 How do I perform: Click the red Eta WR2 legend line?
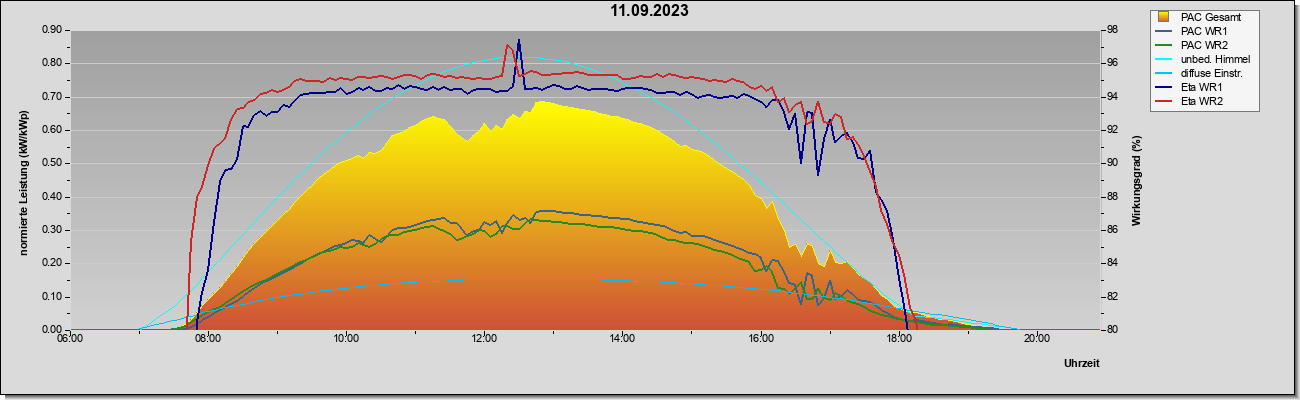[1165, 101]
